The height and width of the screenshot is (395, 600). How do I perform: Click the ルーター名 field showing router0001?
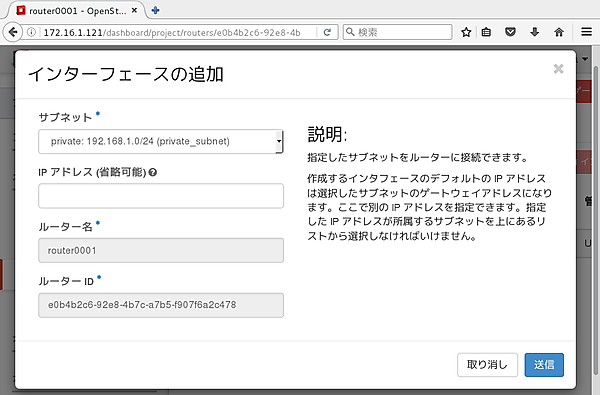click(x=161, y=250)
